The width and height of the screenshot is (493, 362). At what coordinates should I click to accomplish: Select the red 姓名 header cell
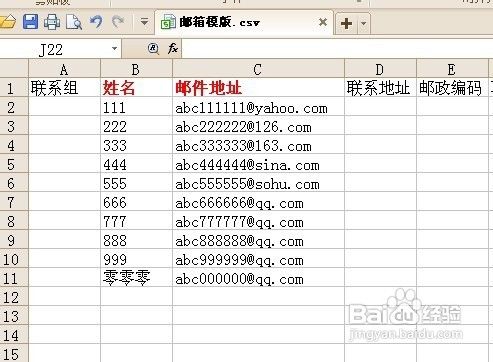(x=136, y=88)
